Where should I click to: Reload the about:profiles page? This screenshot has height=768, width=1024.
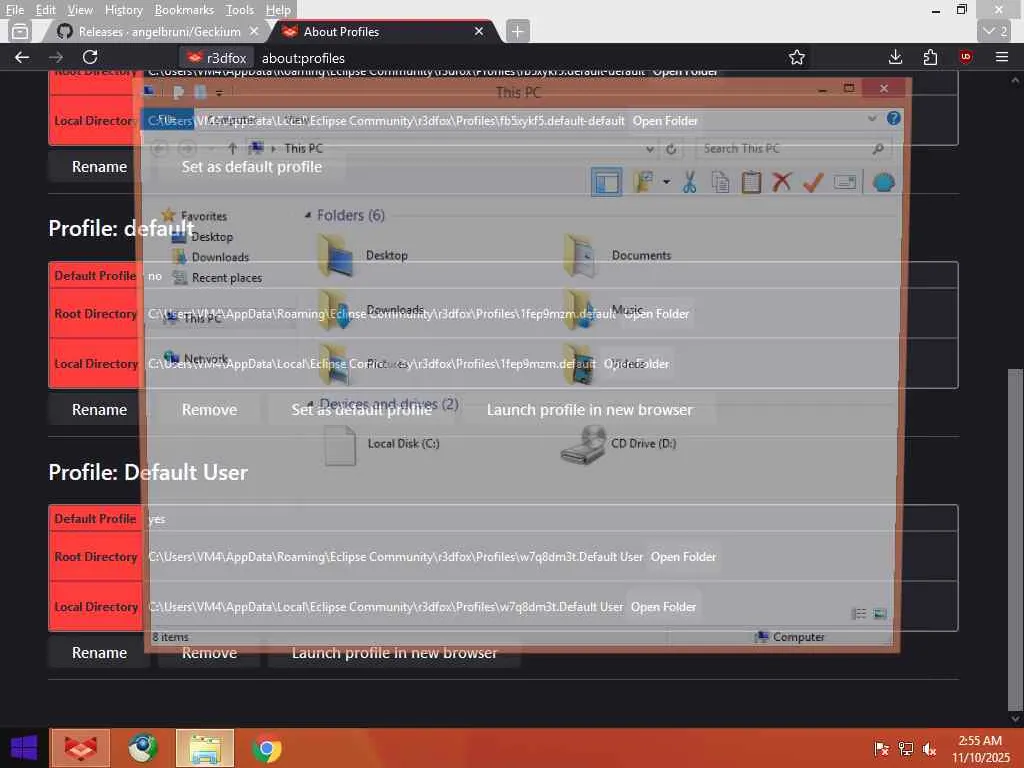(x=90, y=57)
